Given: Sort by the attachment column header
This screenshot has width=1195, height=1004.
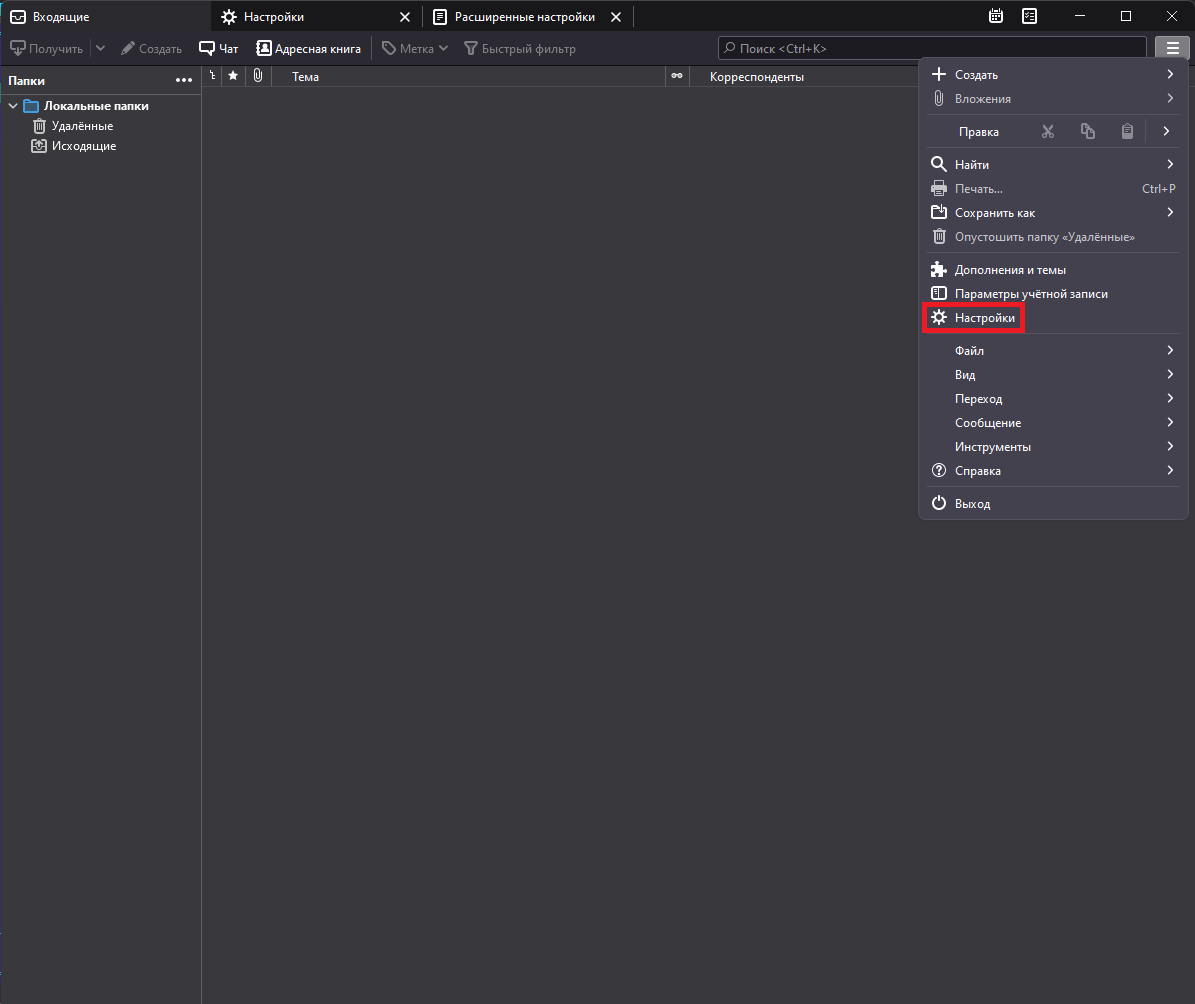Looking at the screenshot, I should [x=257, y=76].
